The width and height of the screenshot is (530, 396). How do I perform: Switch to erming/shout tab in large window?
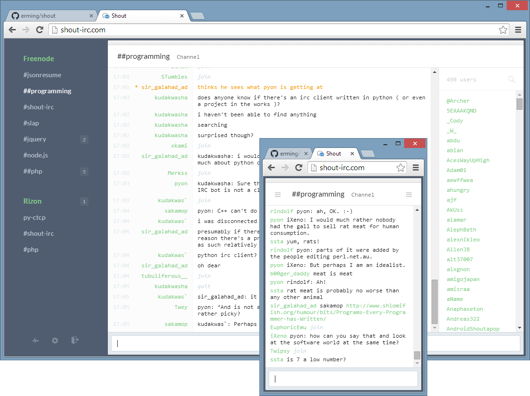click(51, 16)
